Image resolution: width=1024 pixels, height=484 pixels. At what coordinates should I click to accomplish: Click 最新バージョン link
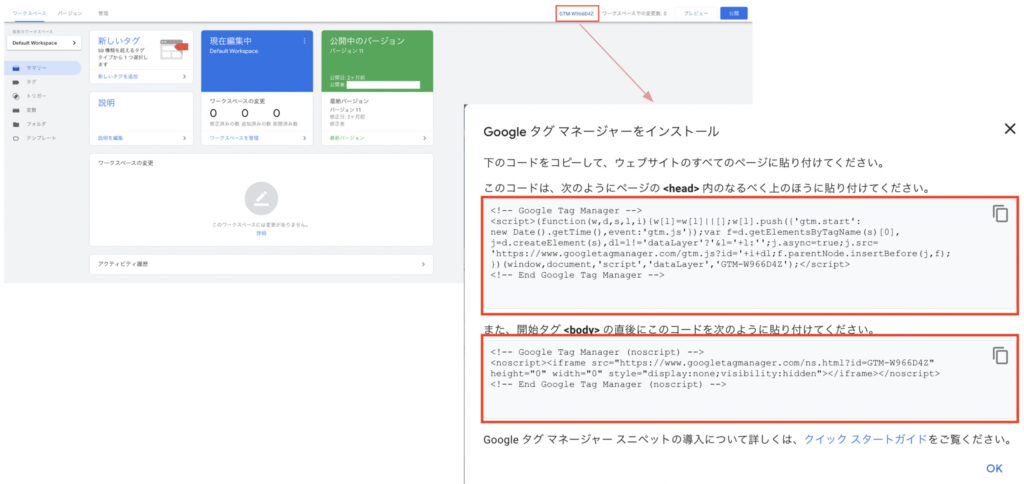pos(347,138)
